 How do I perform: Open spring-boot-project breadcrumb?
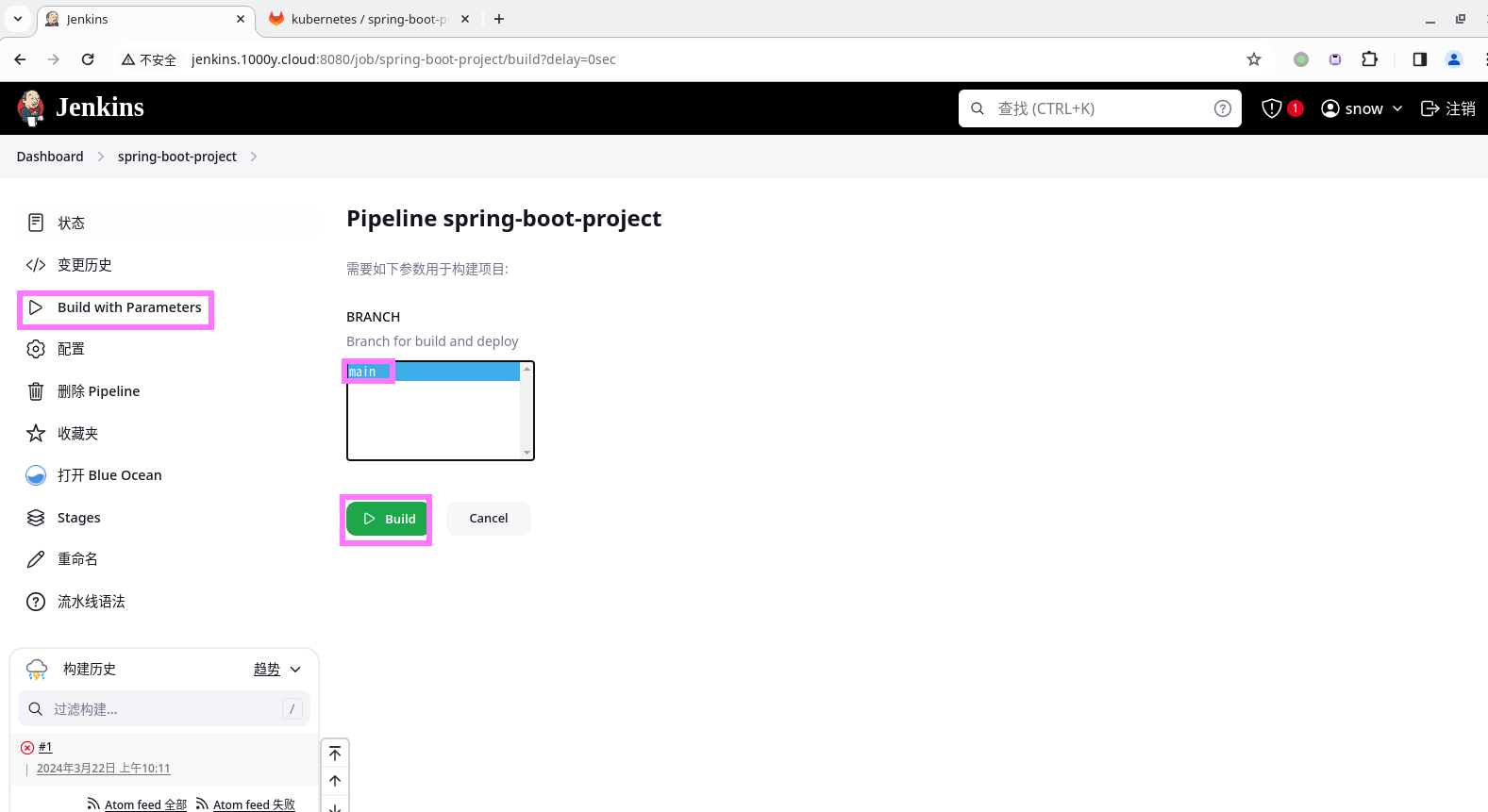click(x=177, y=157)
